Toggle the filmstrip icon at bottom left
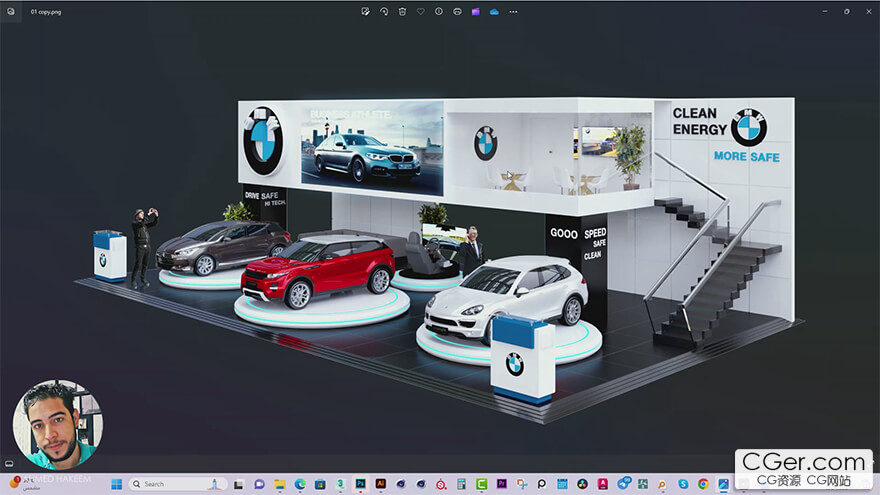This screenshot has height=495, width=880. coord(9,464)
